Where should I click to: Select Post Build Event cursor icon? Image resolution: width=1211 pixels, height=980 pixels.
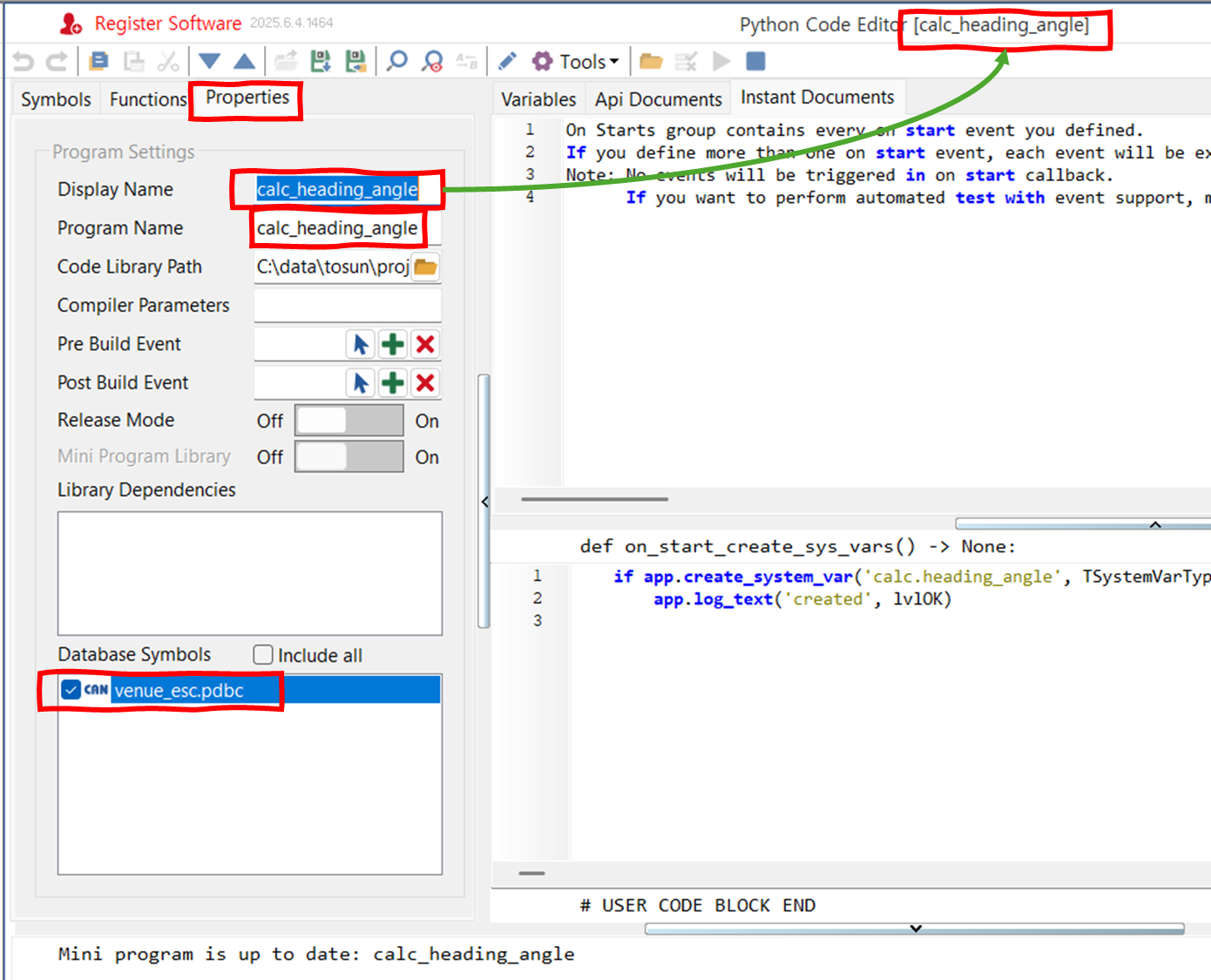361,382
